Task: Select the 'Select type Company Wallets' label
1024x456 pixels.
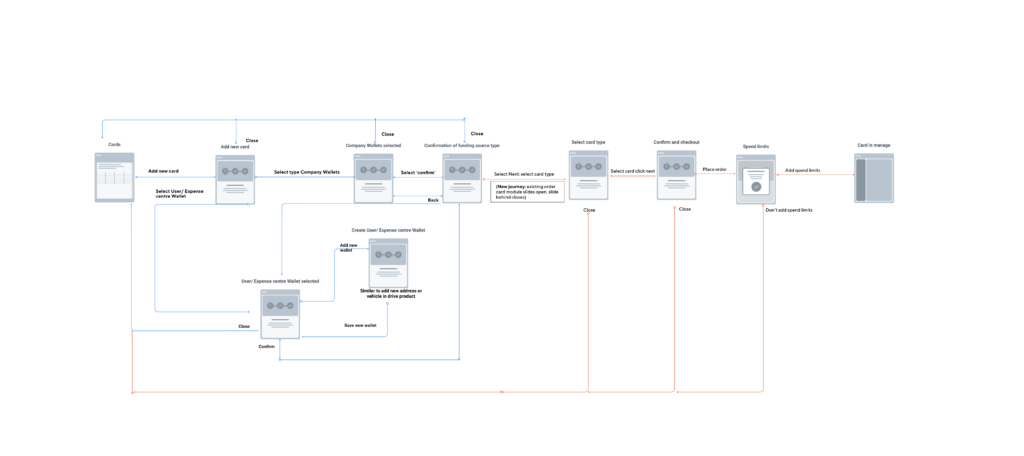Action: 307,172
